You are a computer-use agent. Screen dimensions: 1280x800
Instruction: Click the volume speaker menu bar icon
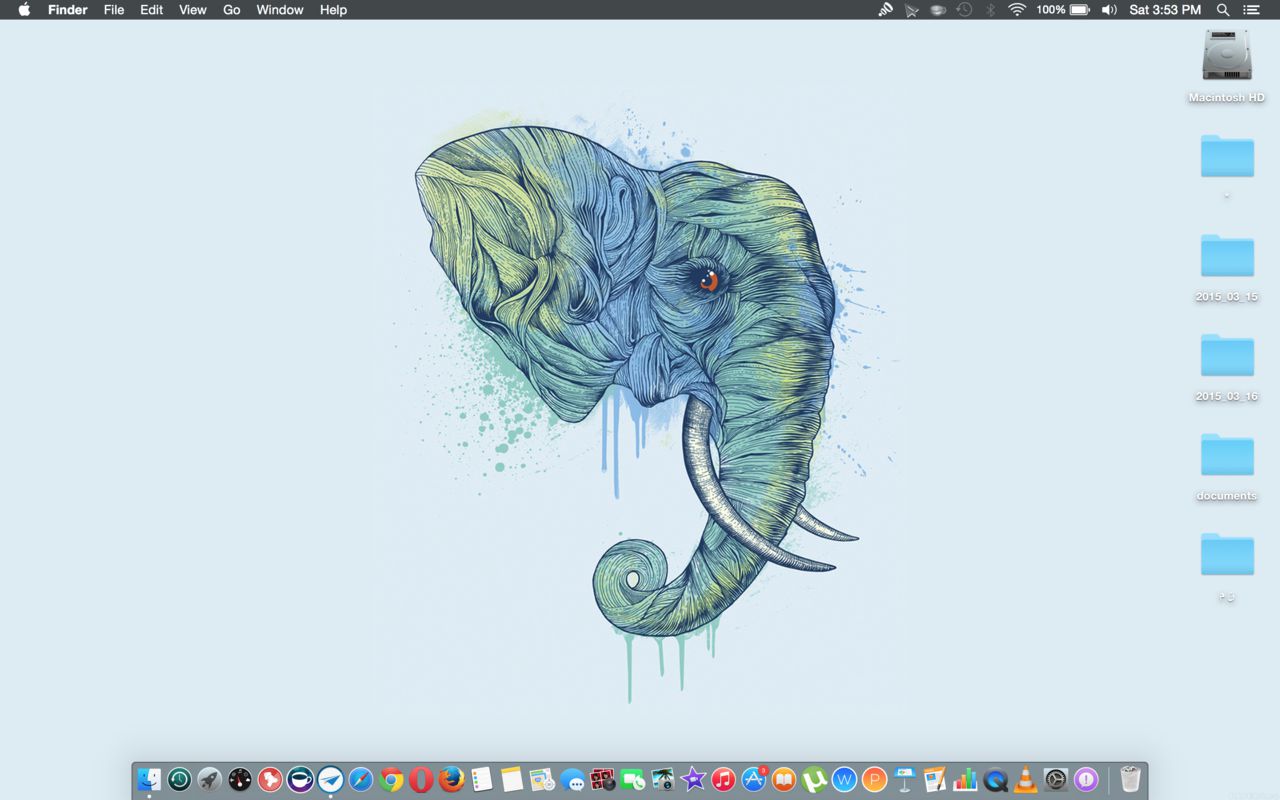click(x=1109, y=9)
